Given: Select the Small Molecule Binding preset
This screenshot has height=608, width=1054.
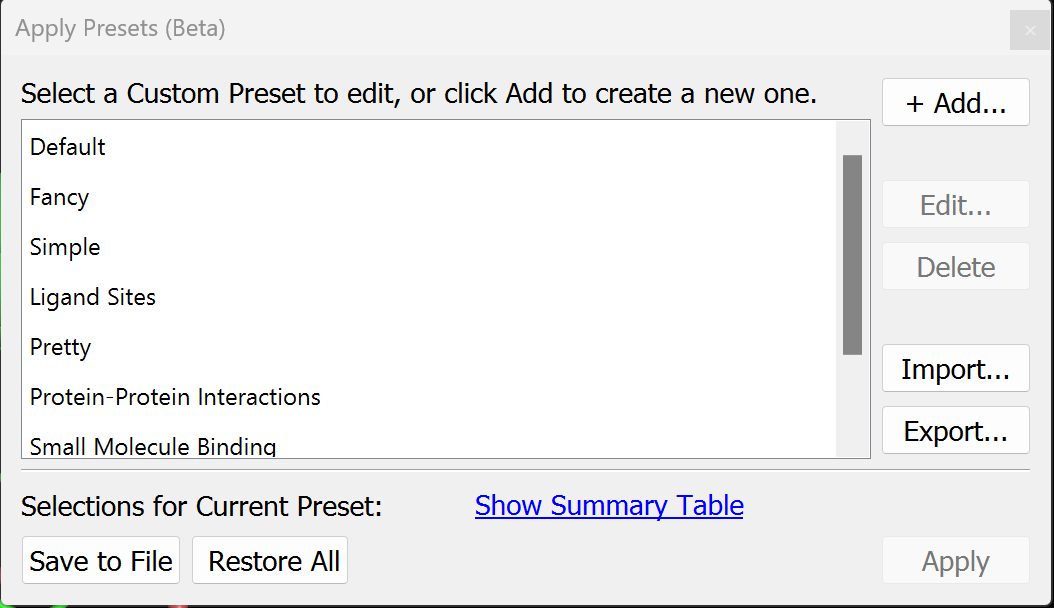Looking at the screenshot, I should pos(152,444).
